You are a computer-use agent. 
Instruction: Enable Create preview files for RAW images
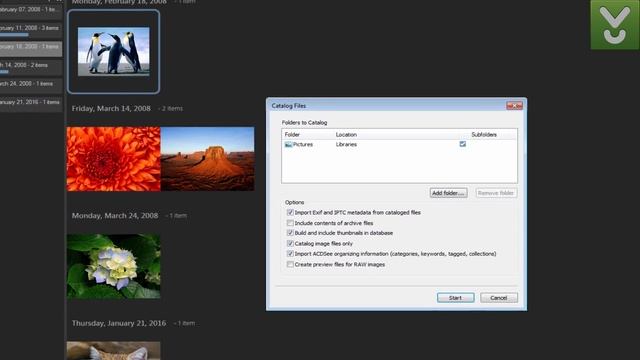point(290,264)
